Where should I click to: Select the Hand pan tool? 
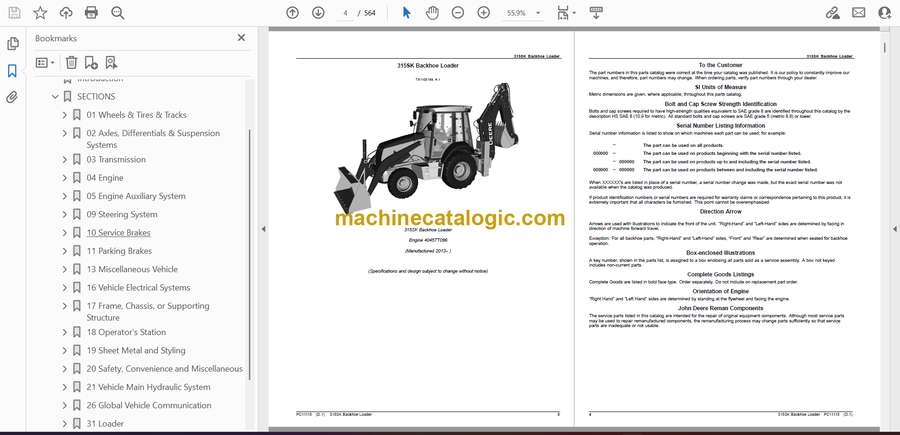(x=432, y=13)
